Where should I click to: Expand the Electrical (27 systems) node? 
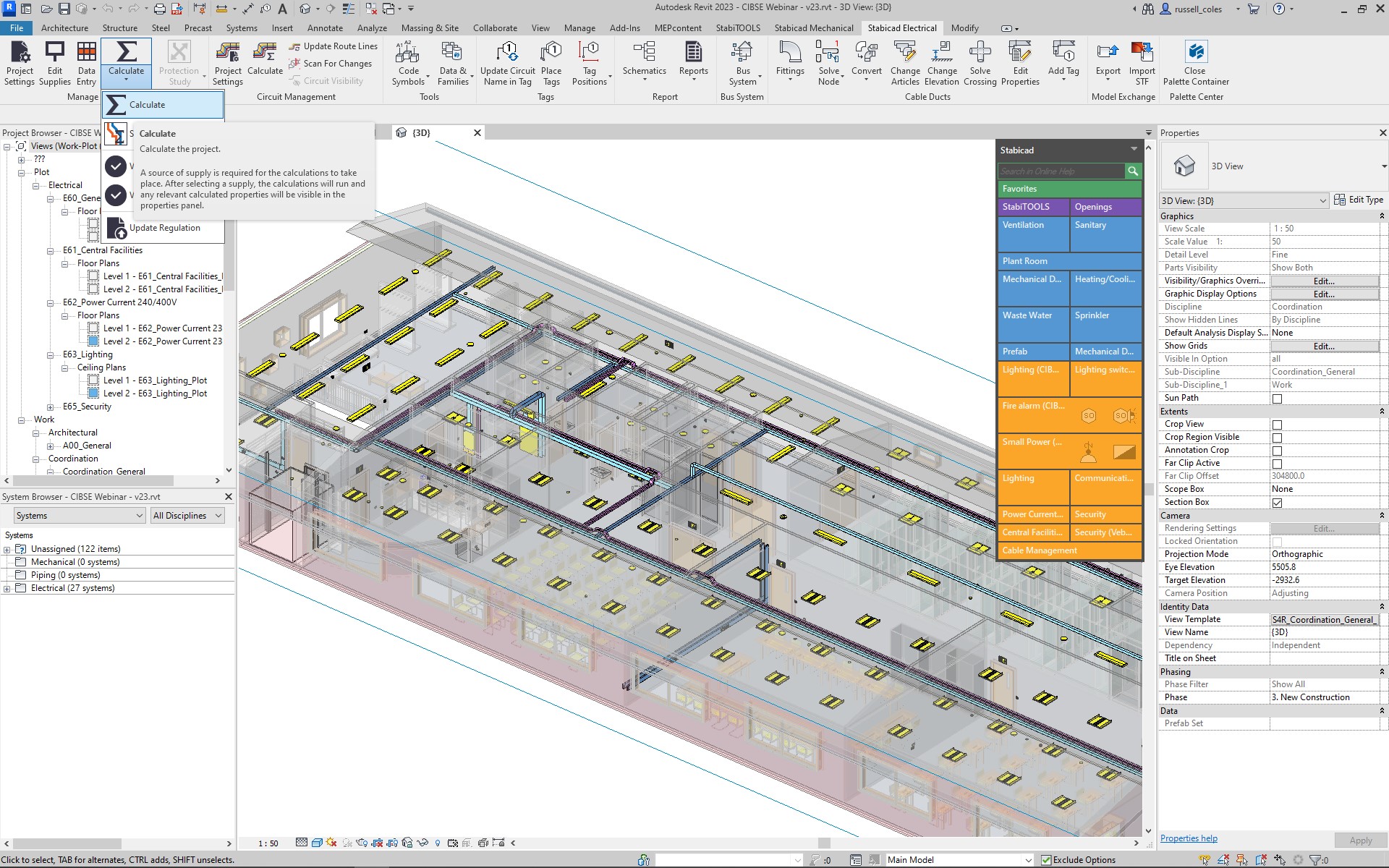click(x=7, y=589)
